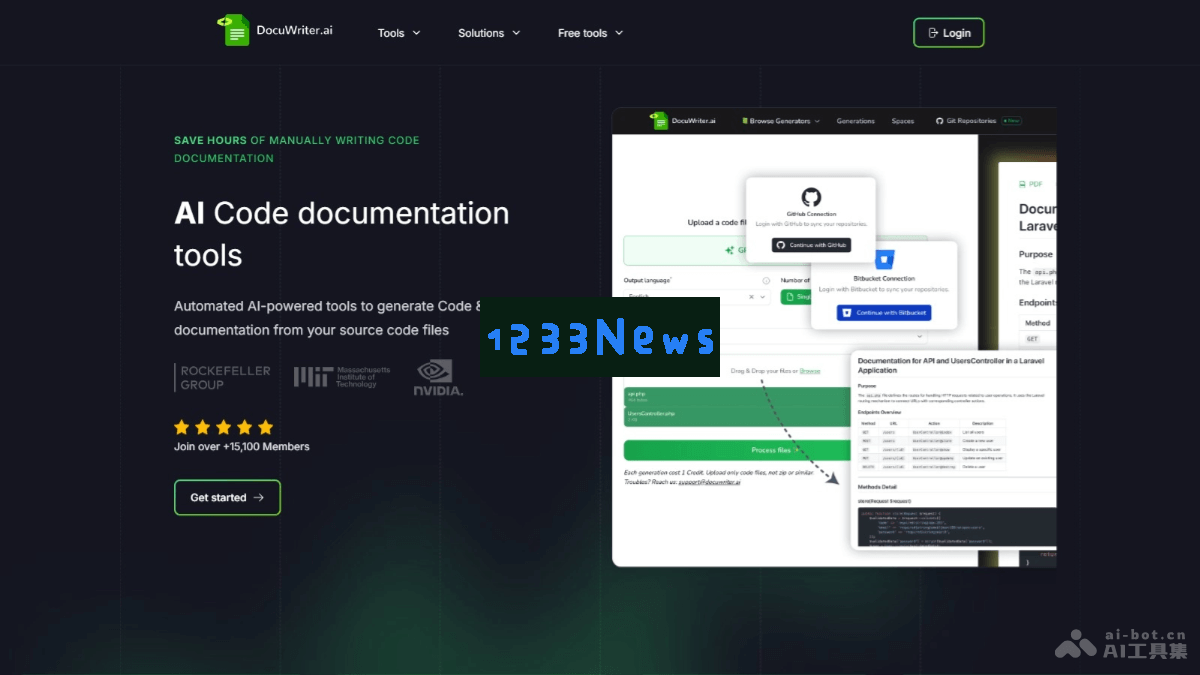The image size is (1200, 675).
Task: Click the MIT logo
Action: tap(342, 377)
